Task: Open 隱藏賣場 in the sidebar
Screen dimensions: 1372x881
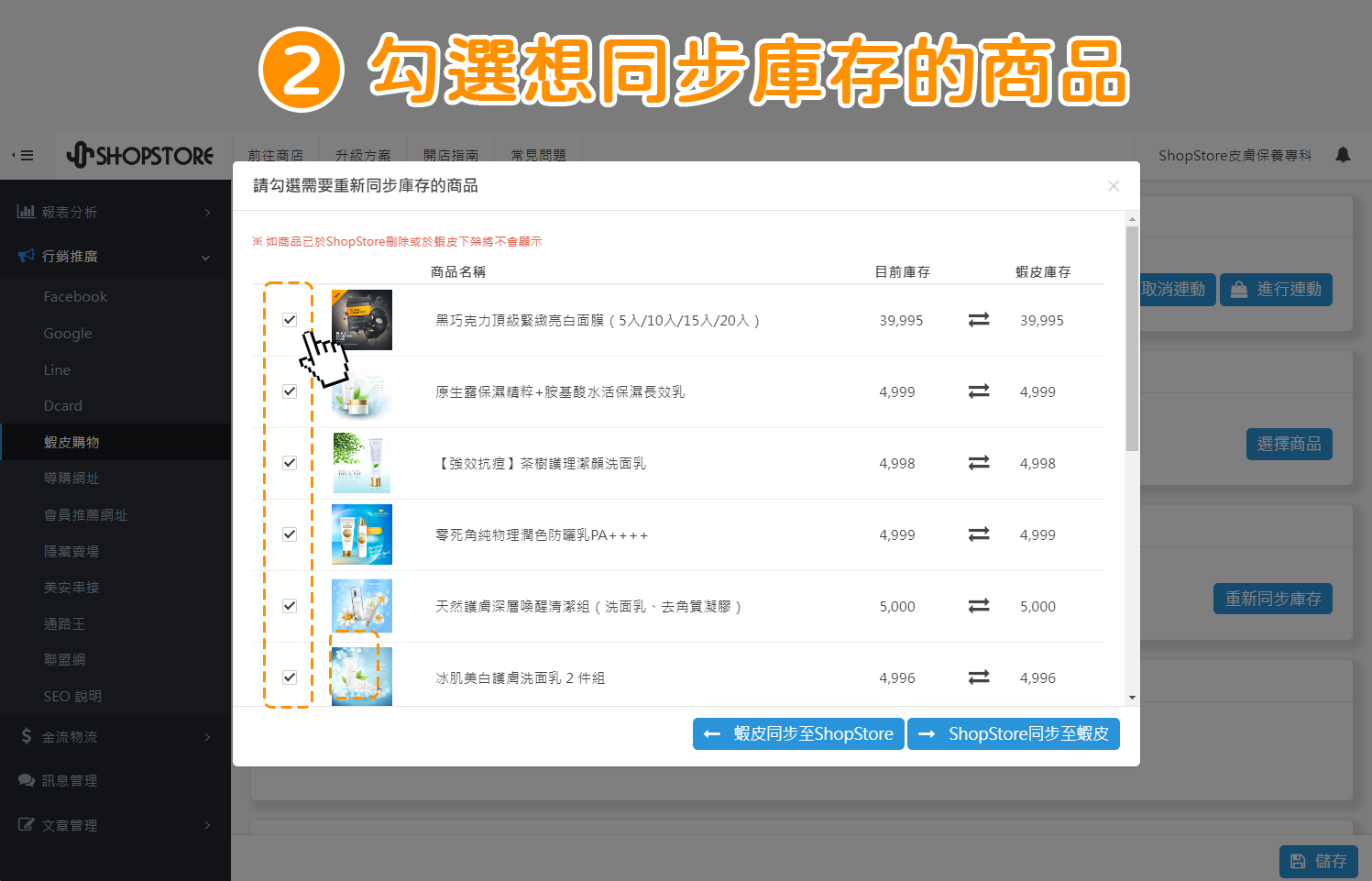Action: click(x=71, y=551)
